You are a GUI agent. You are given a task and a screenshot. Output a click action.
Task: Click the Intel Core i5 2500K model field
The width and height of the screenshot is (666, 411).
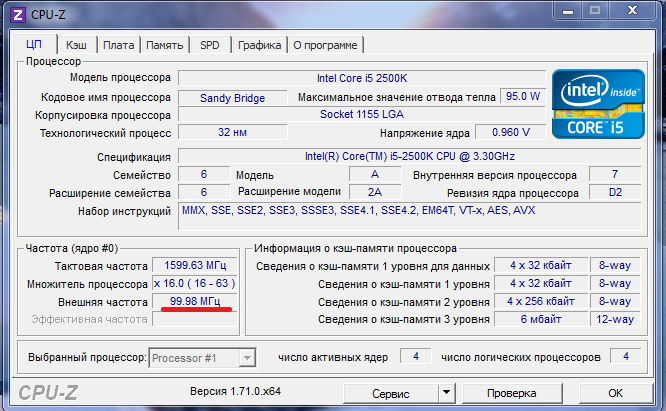[x=362, y=78]
